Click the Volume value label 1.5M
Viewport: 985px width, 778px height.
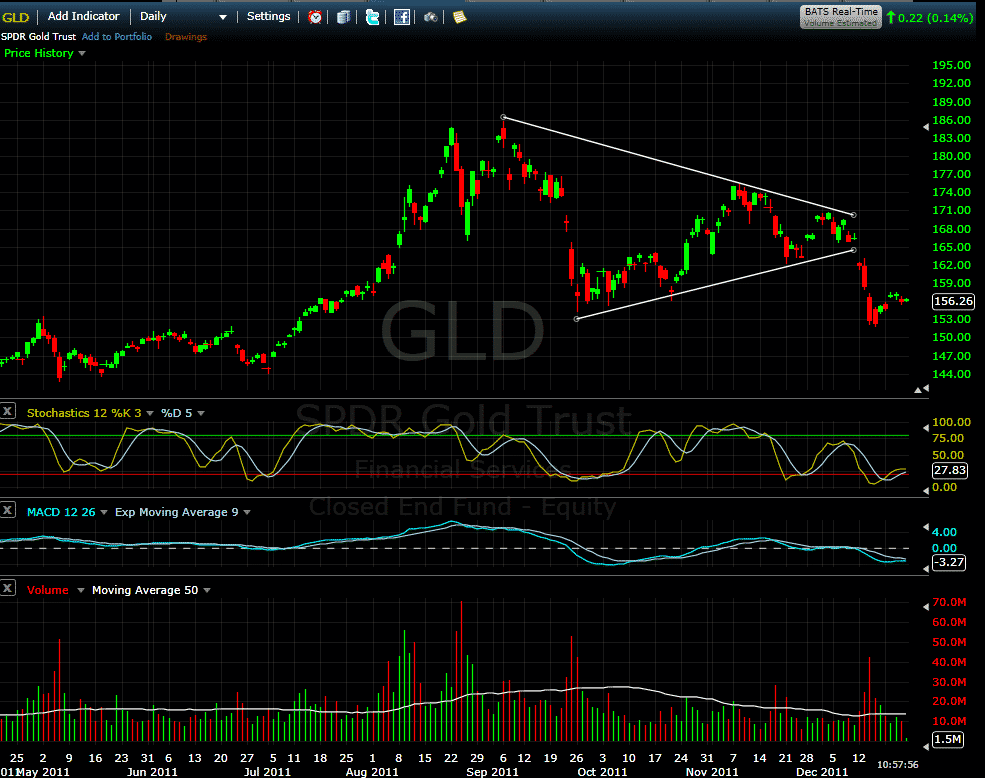pos(948,739)
